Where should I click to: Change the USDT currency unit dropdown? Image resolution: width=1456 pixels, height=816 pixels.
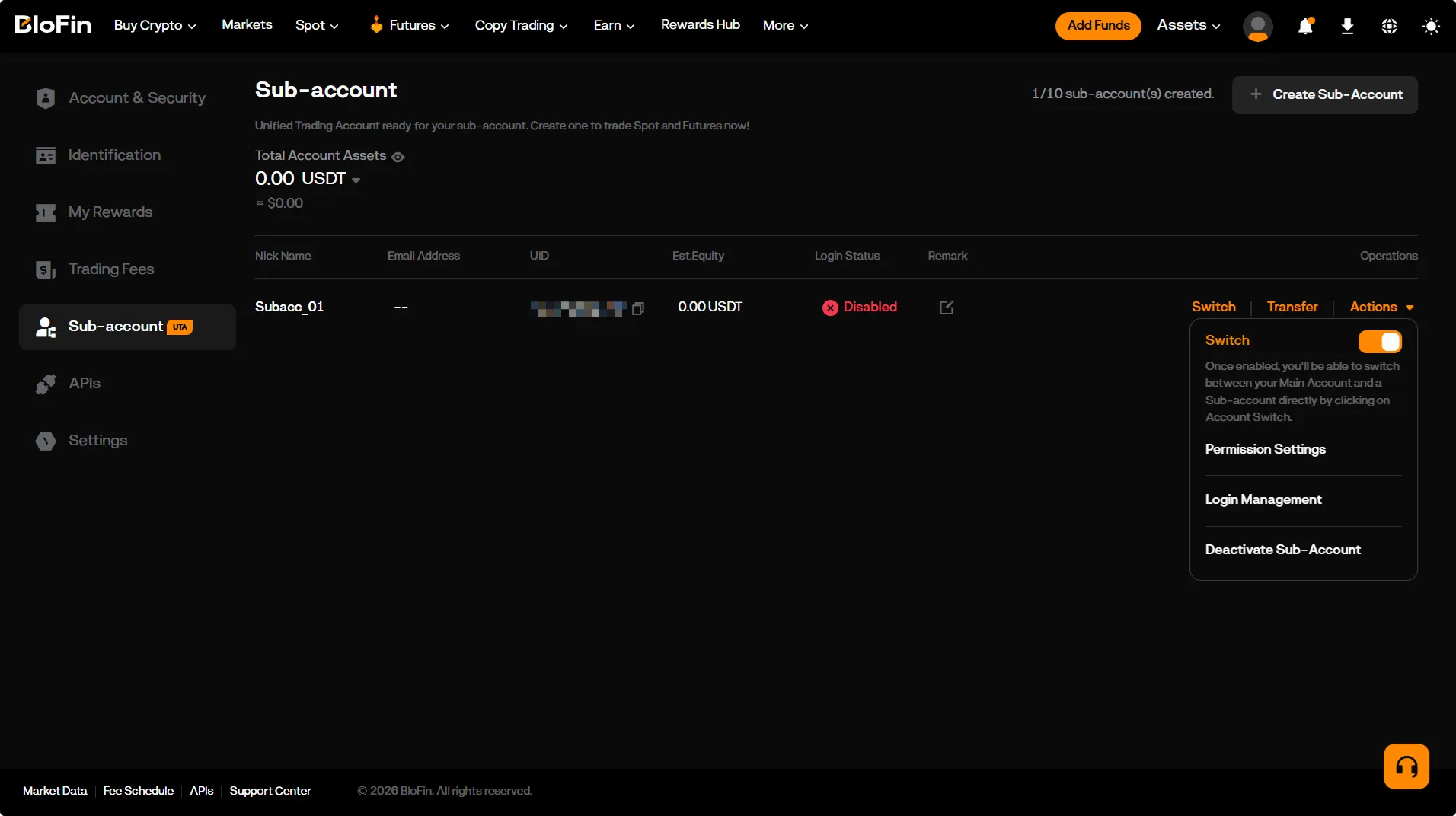356,180
